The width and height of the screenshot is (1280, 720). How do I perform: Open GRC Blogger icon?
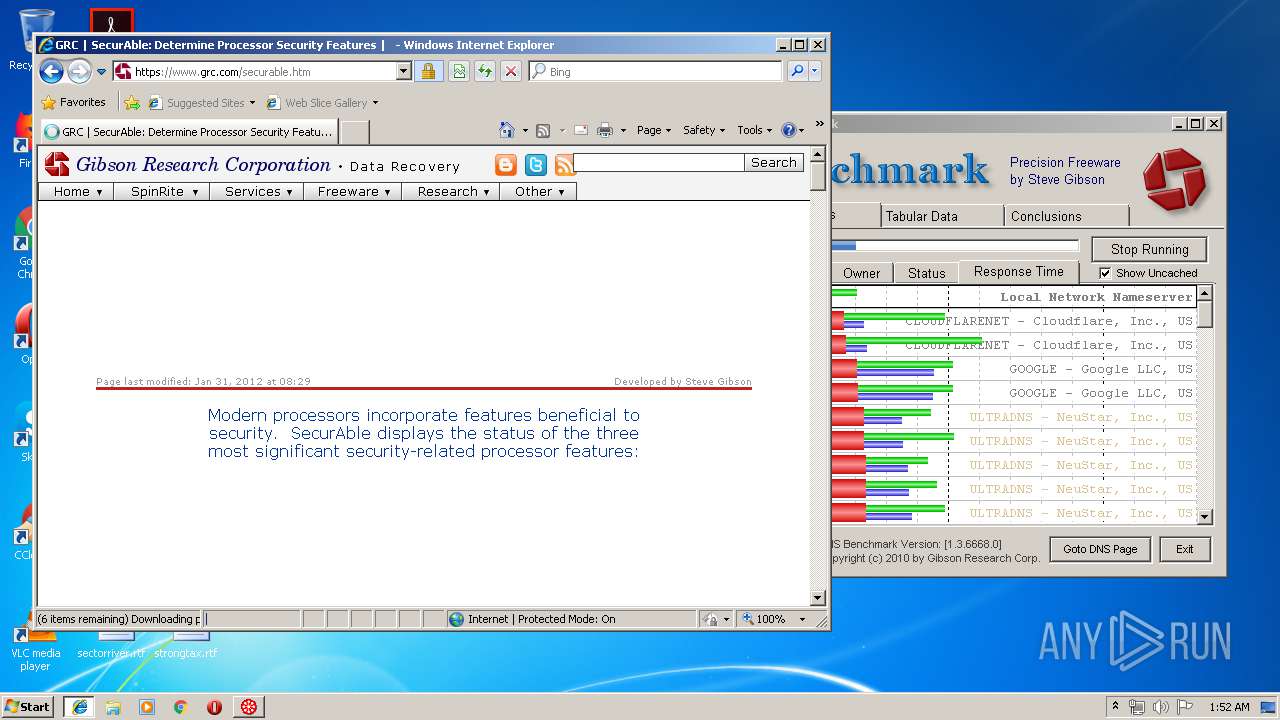506,165
